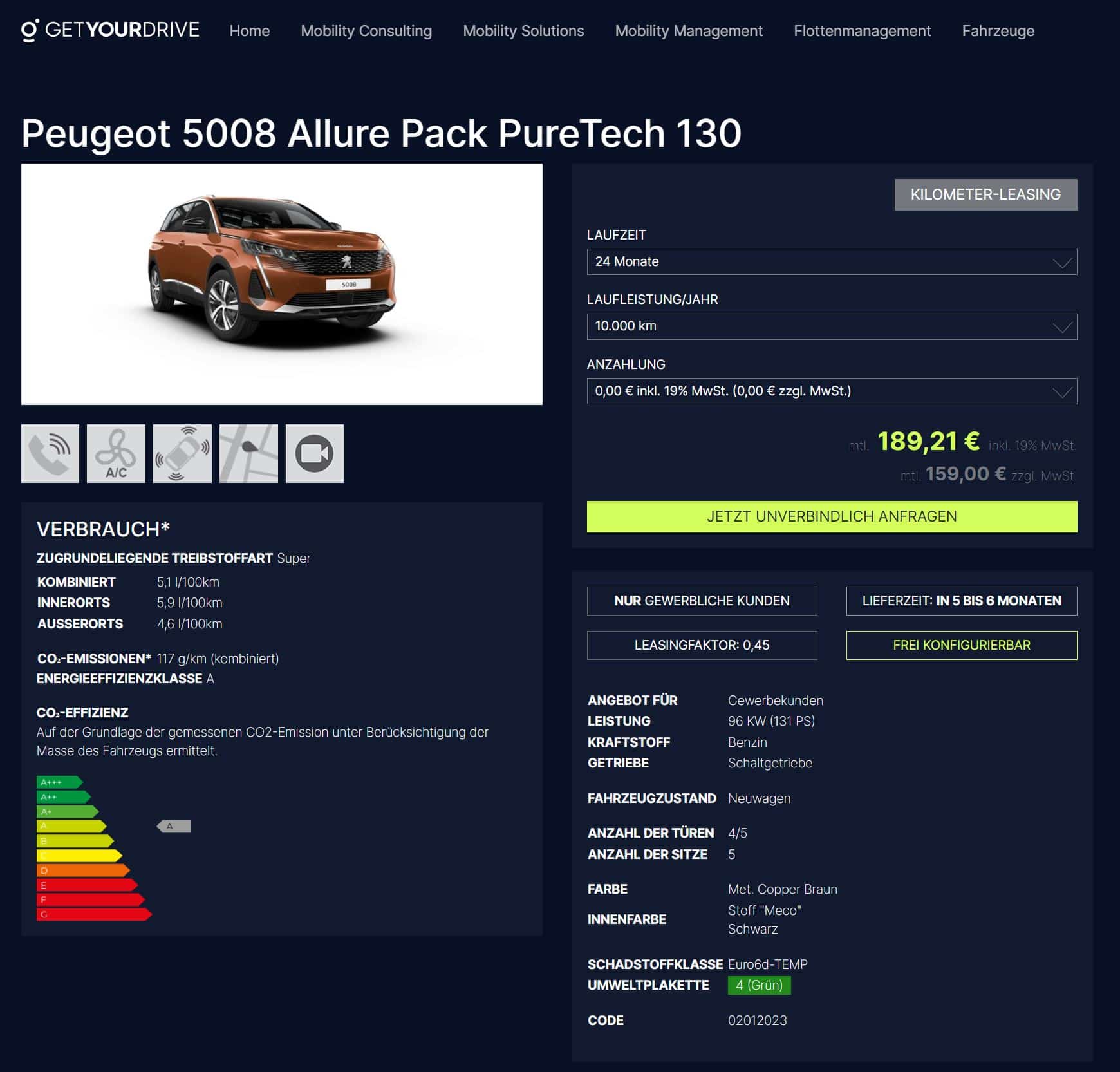Click the hands-free phone feature icon
This screenshot has width=1120, height=1072.
point(50,453)
